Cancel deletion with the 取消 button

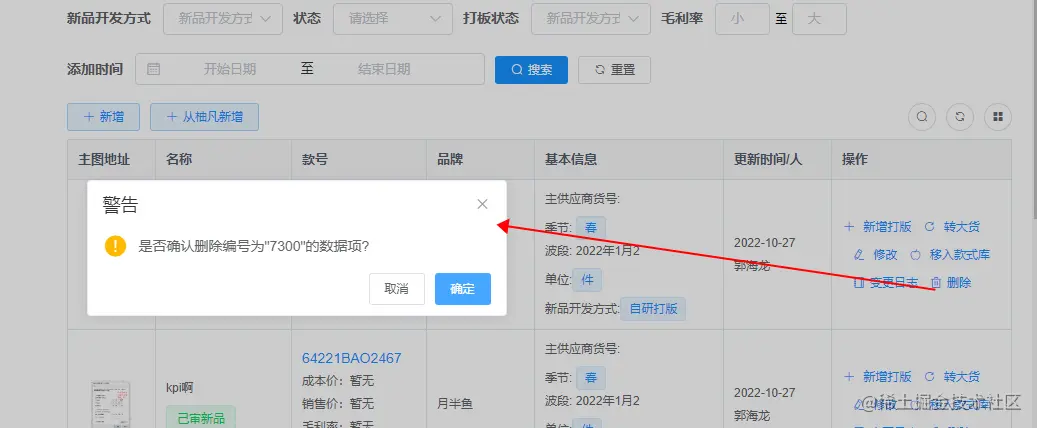(x=397, y=289)
